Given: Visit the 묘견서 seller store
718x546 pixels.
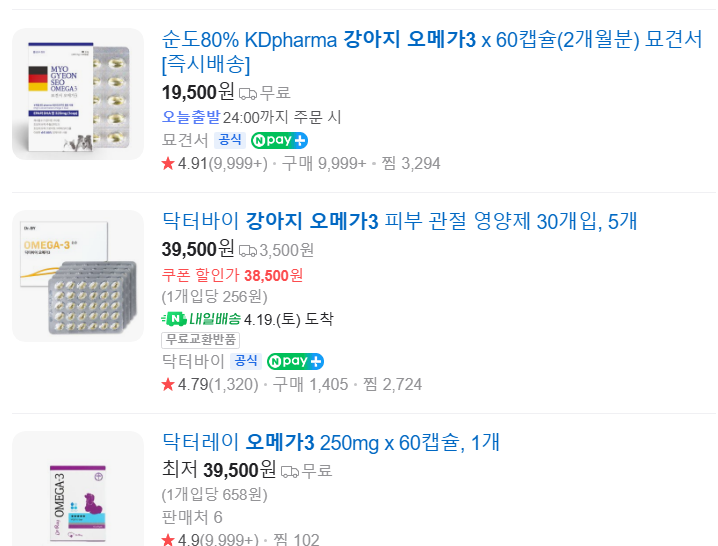Looking at the screenshot, I should click(x=184, y=140).
